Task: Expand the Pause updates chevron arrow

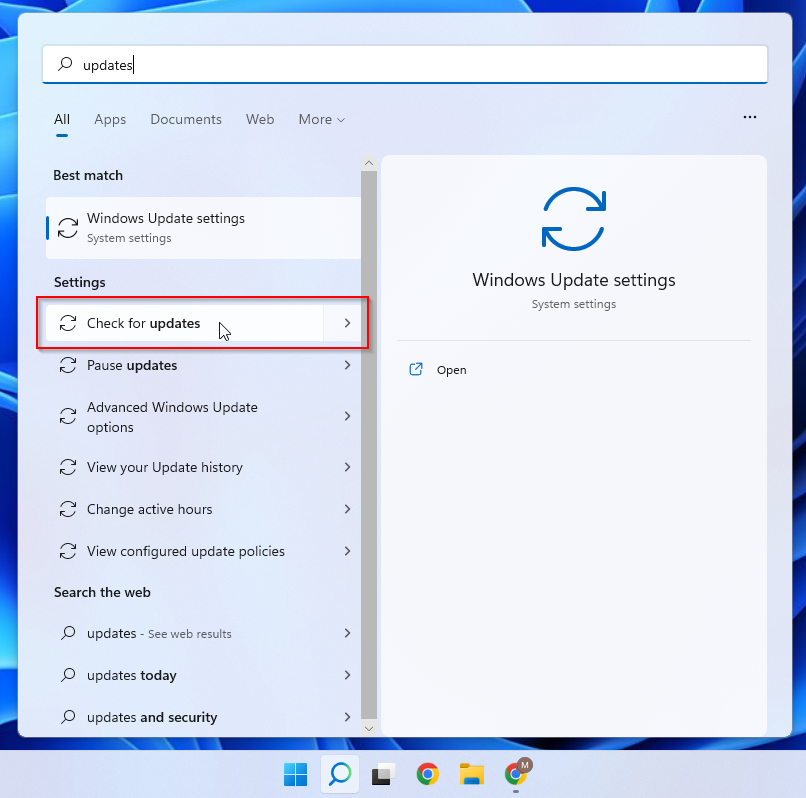Action: [347, 365]
